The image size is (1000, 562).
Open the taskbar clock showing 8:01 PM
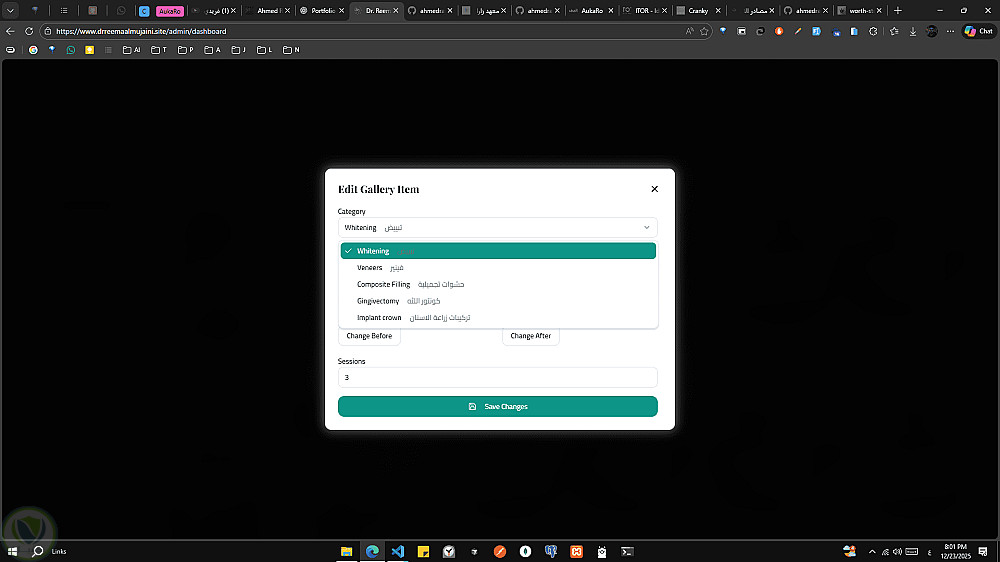coord(955,551)
